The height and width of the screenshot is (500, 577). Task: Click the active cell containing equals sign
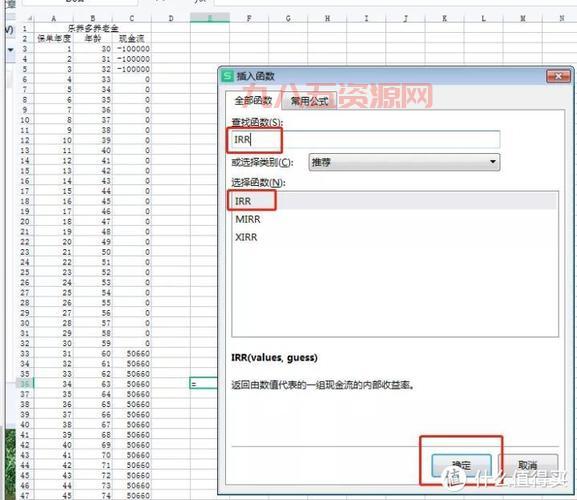(x=203, y=384)
